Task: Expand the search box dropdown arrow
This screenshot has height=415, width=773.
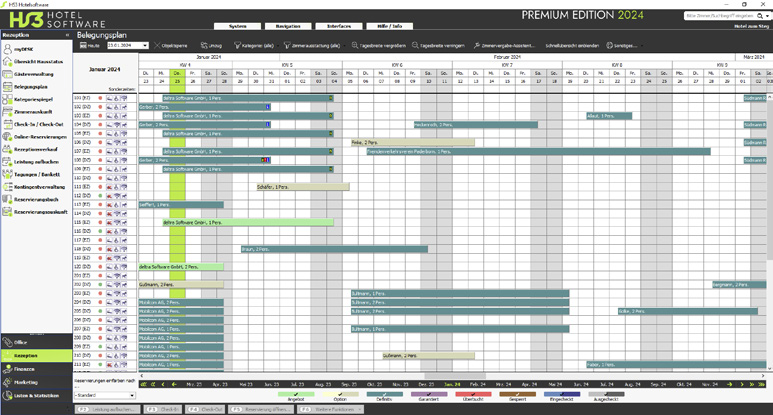Action: [x=767, y=16]
